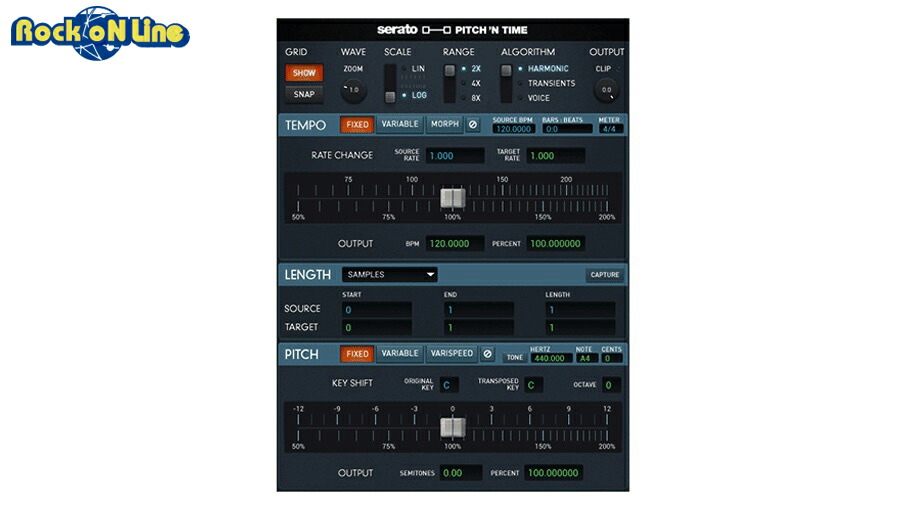This screenshot has height=511, width=900.
Task: Select Pitch VARIABLE mode
Action: pyautogui.click(x=400, y=354)
